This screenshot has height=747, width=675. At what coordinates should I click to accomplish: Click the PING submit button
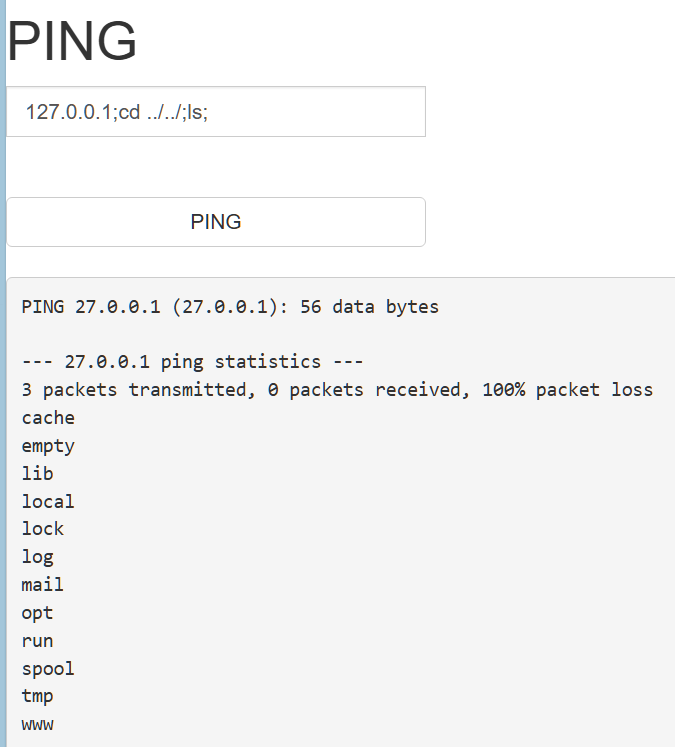point(216,222)
